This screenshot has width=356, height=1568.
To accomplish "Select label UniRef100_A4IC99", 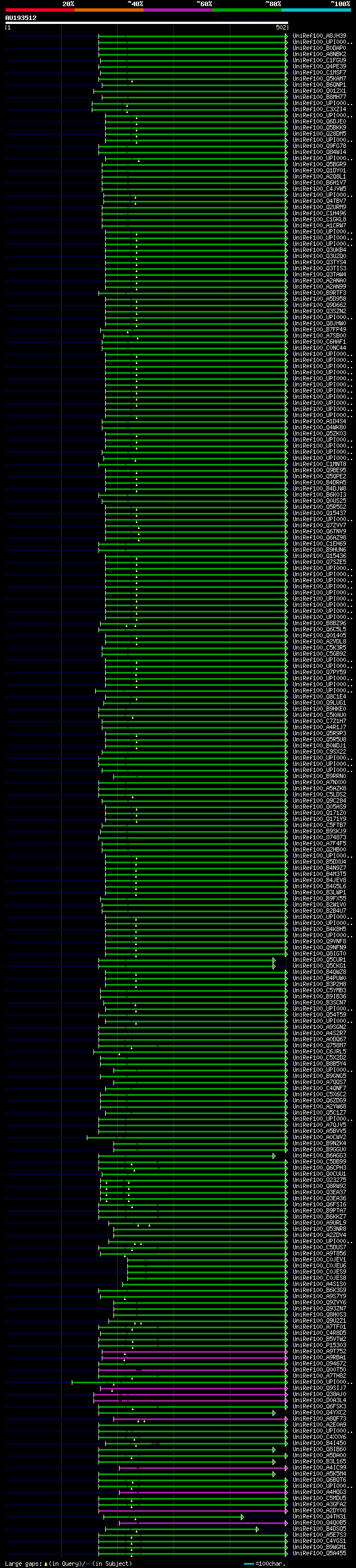I will tap(319, 1467).
